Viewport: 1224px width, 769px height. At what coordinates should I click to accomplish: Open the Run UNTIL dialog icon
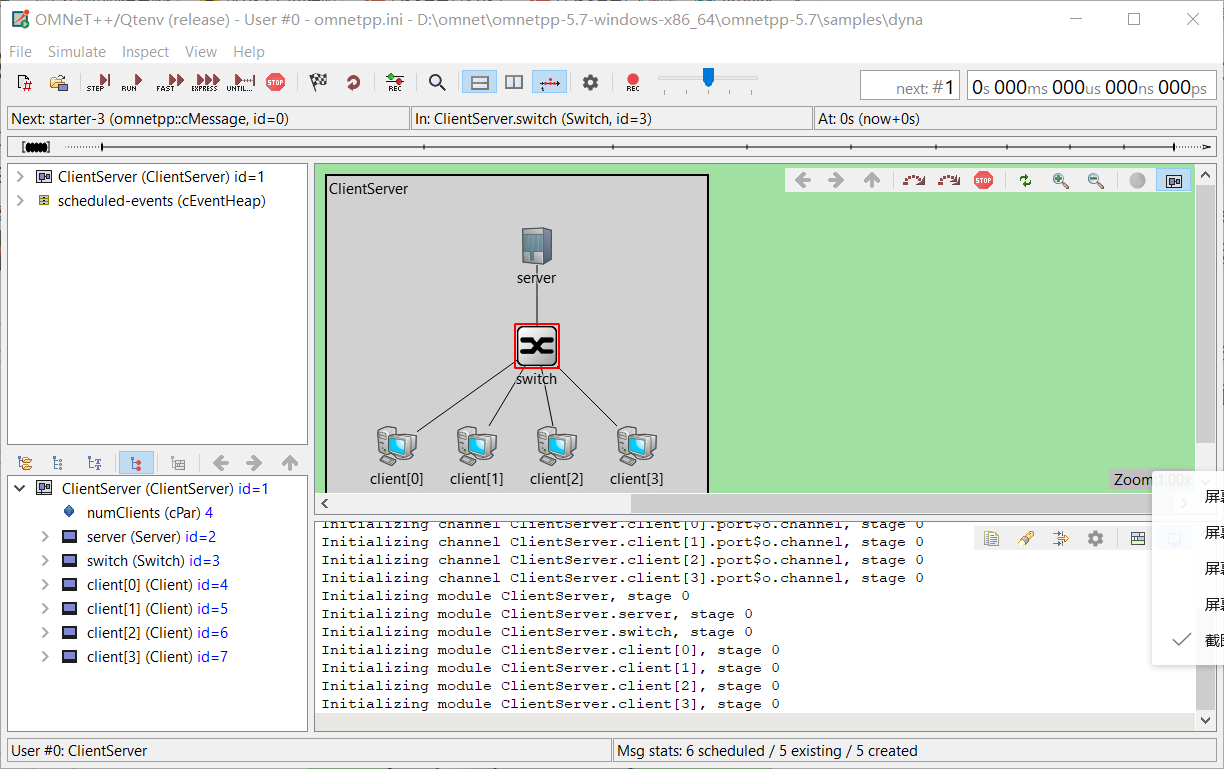coord(241,83)
